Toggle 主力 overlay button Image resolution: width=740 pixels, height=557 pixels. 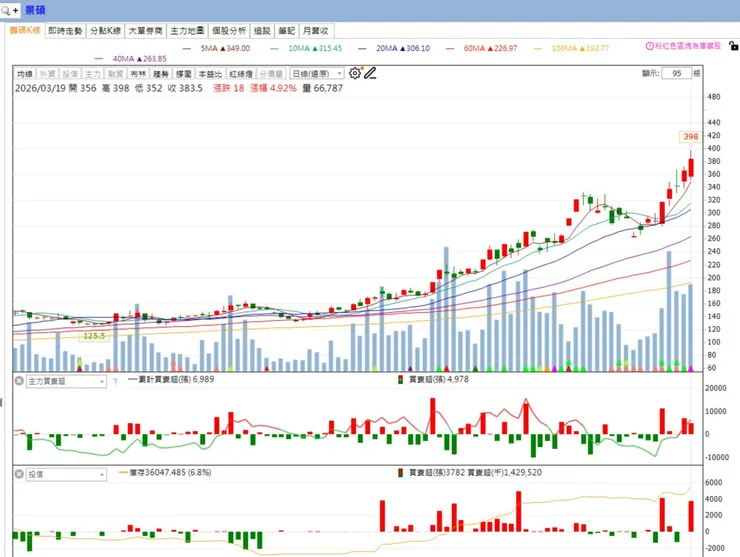(x=92, y=74)
